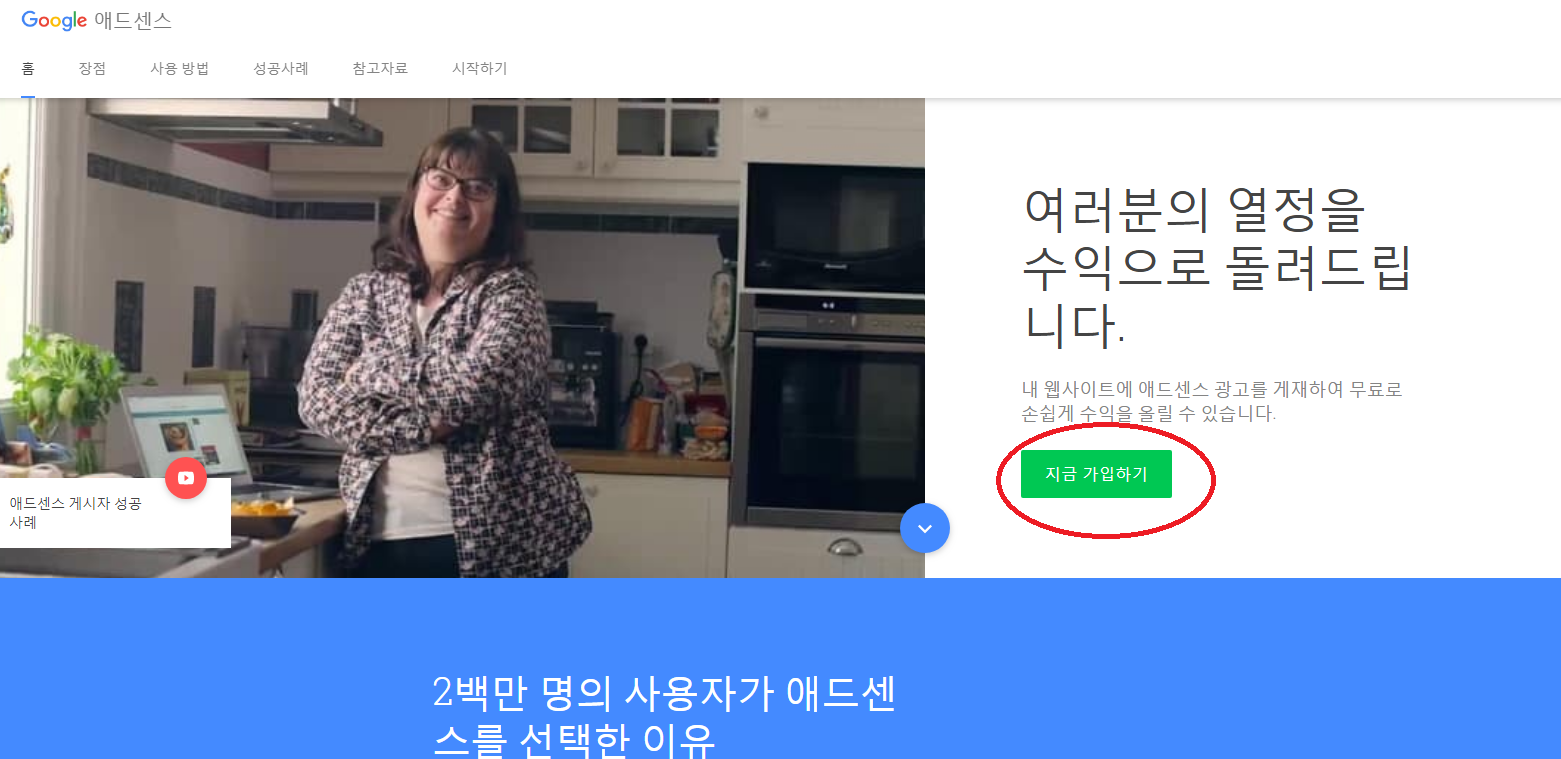Click the green 지금 가입하기 button
The width and height of the screenshot is (1561, 759).
(1096, 474)
